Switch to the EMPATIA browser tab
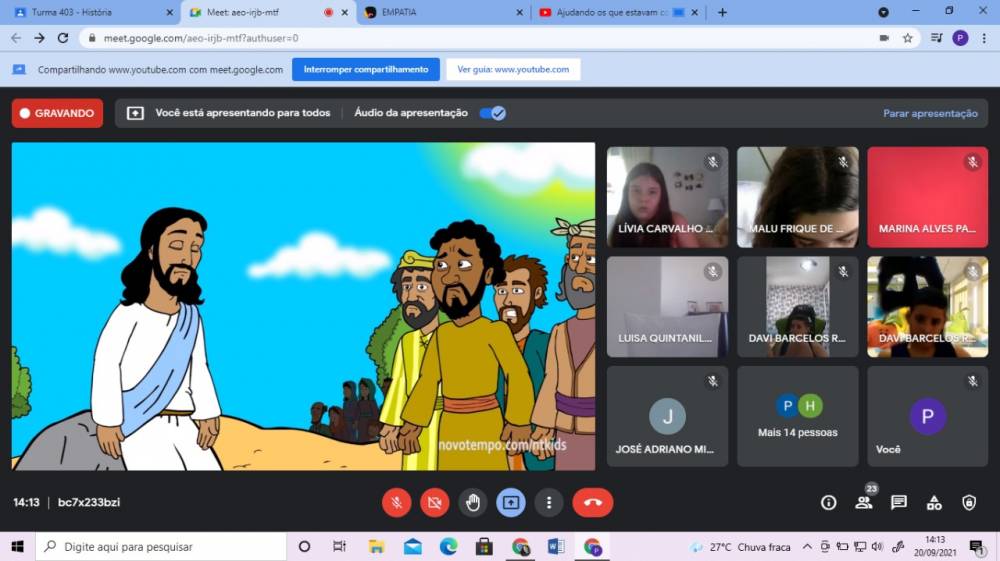 (x=440, y=12)
